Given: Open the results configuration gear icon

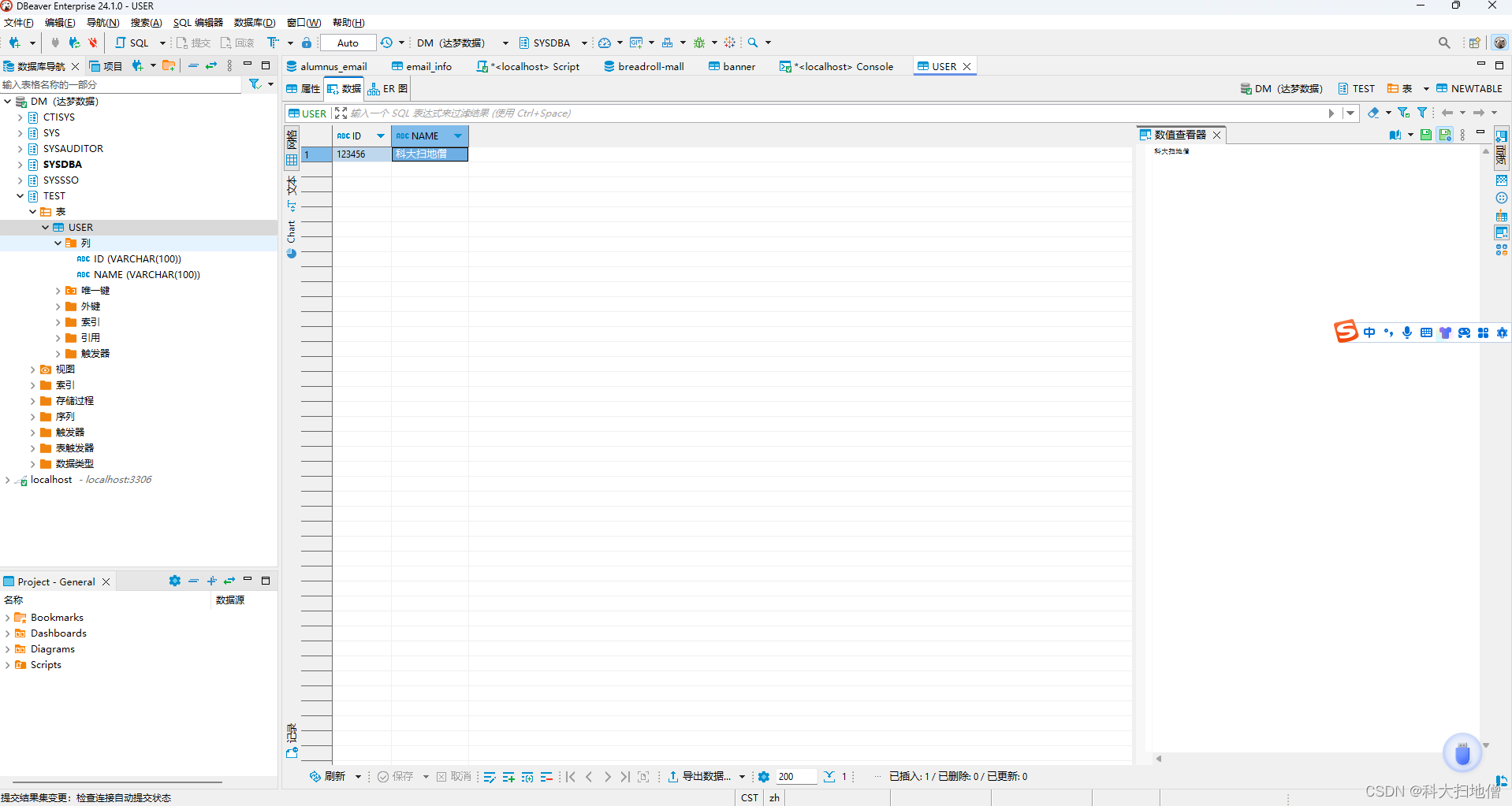Looking at the screenshot, I should tap(763, 777).
